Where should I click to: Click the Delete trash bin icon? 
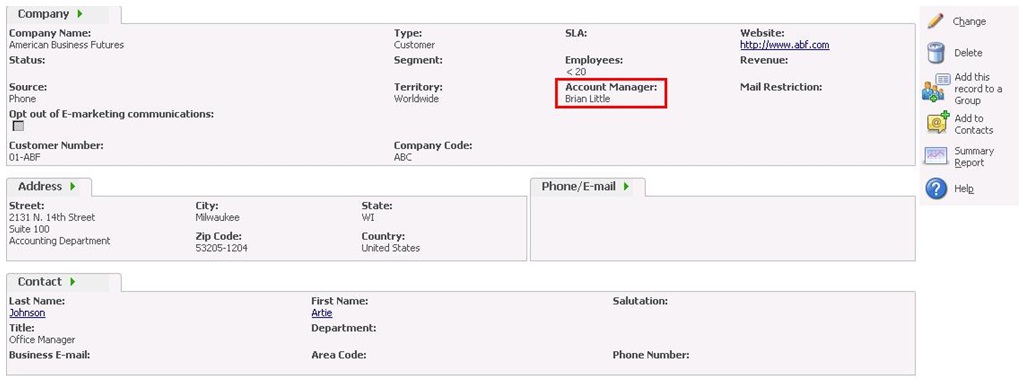(x=936, y=53)
